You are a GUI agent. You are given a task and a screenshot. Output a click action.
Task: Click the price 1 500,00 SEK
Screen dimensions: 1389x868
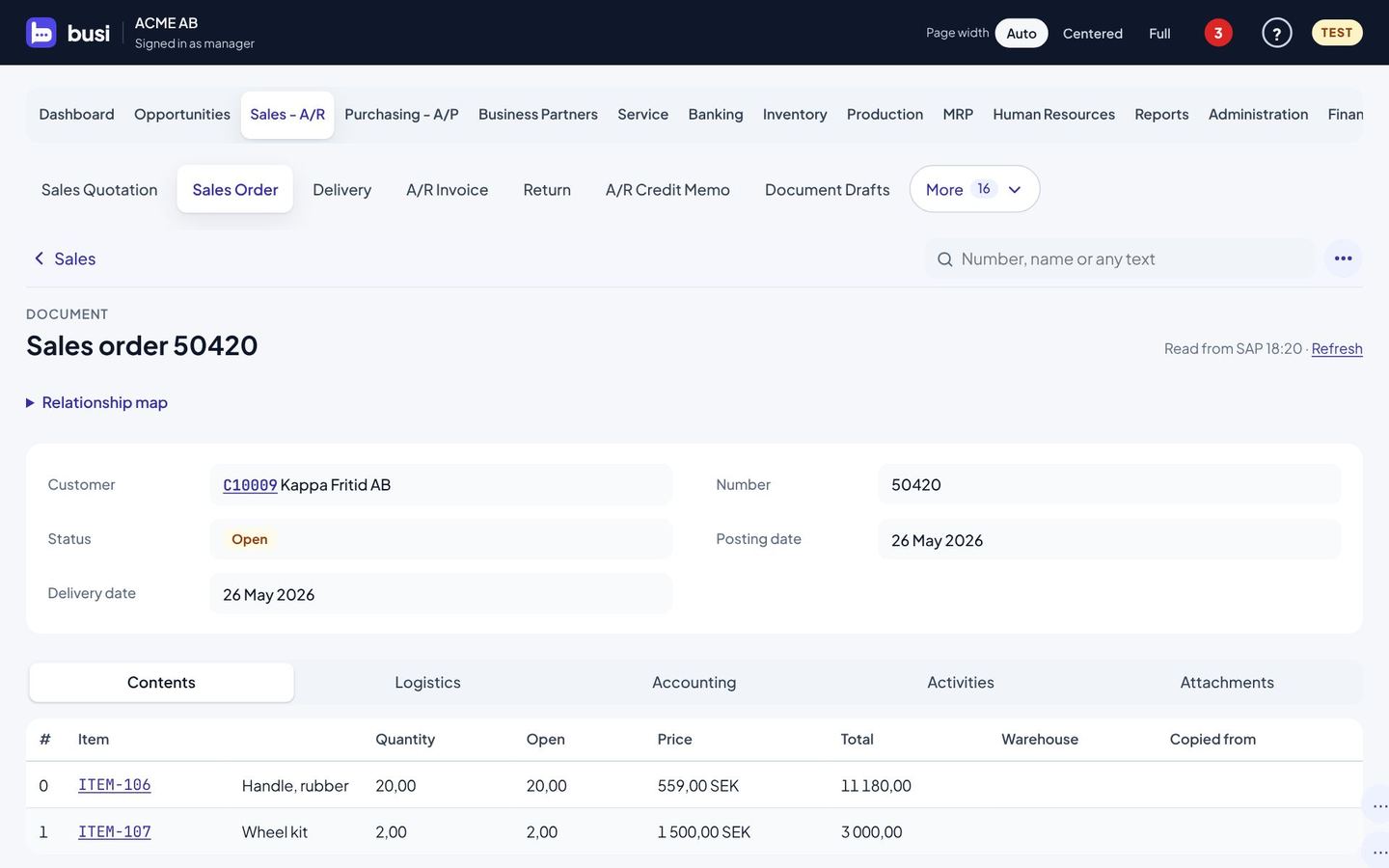click(704, 831)
